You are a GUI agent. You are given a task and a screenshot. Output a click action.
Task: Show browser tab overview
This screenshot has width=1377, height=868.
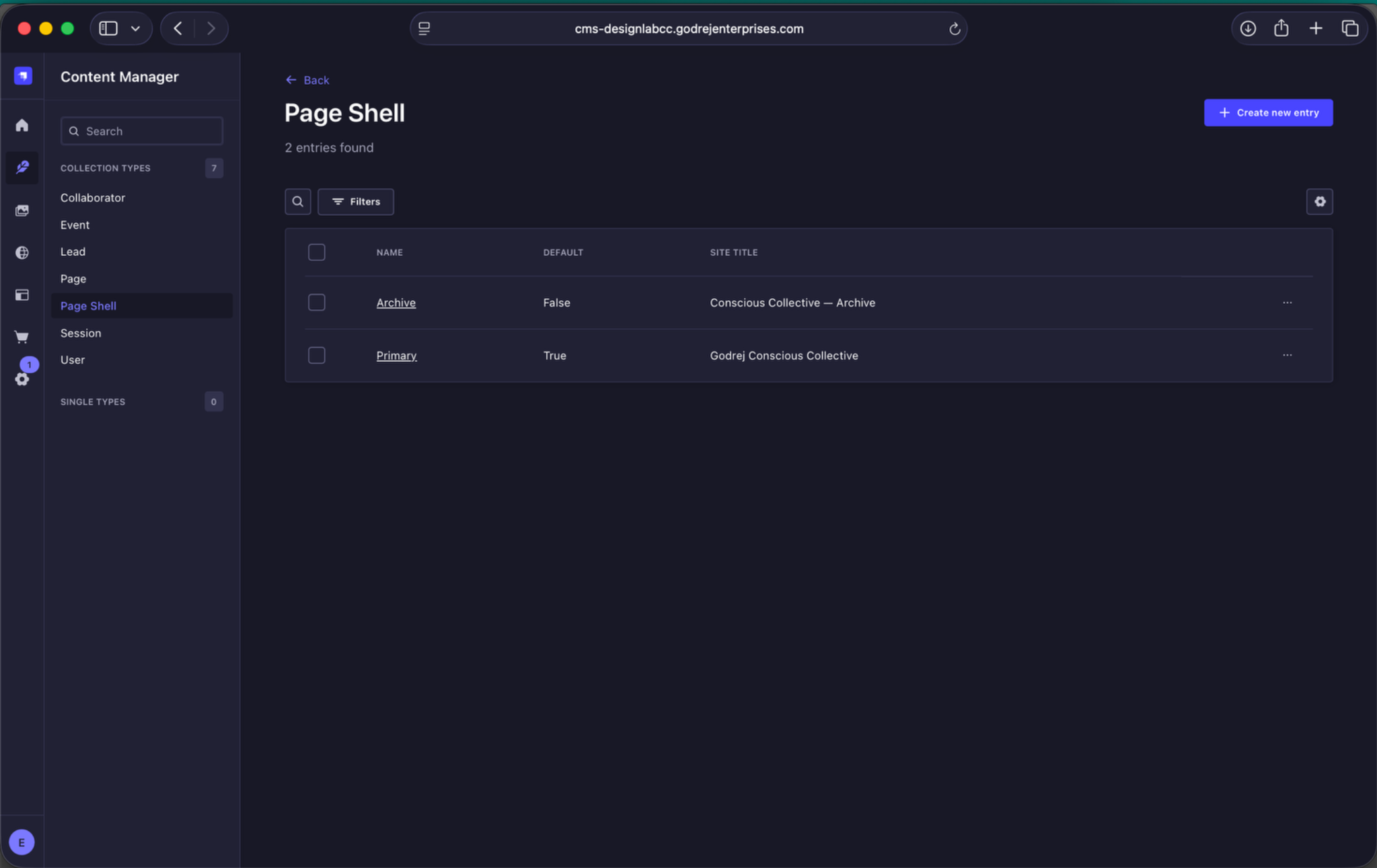[x=1350, y=28]
